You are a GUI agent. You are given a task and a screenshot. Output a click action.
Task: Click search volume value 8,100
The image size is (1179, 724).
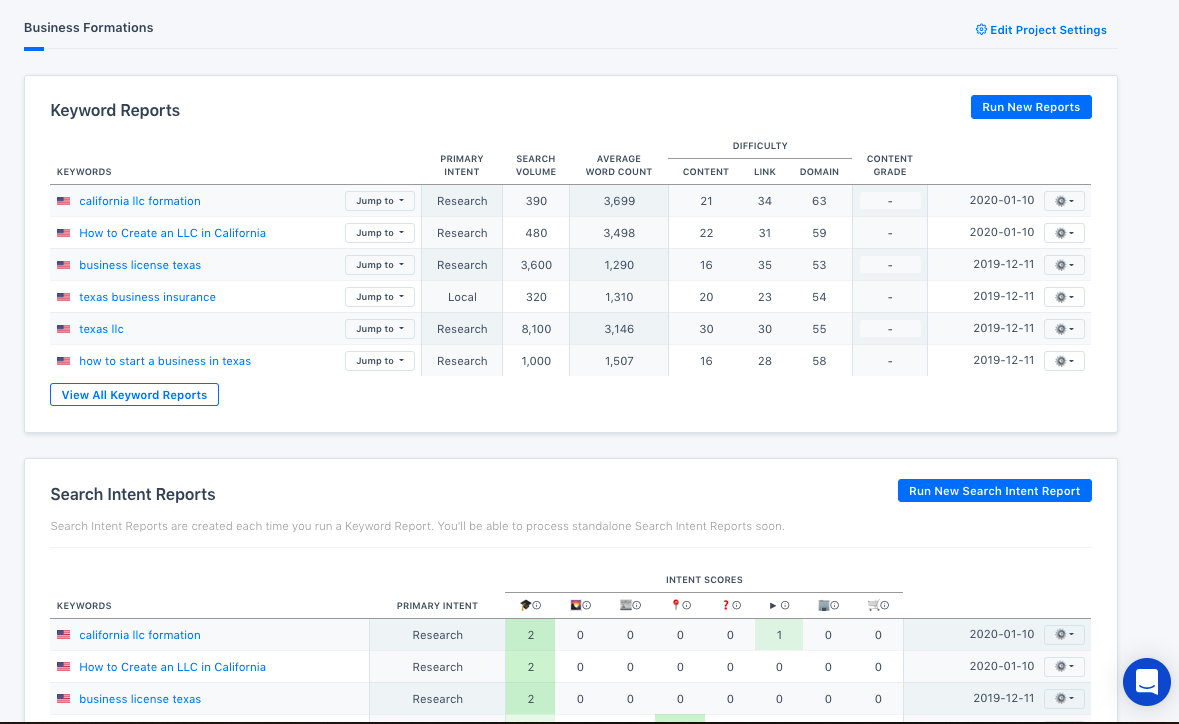point(536,329)
